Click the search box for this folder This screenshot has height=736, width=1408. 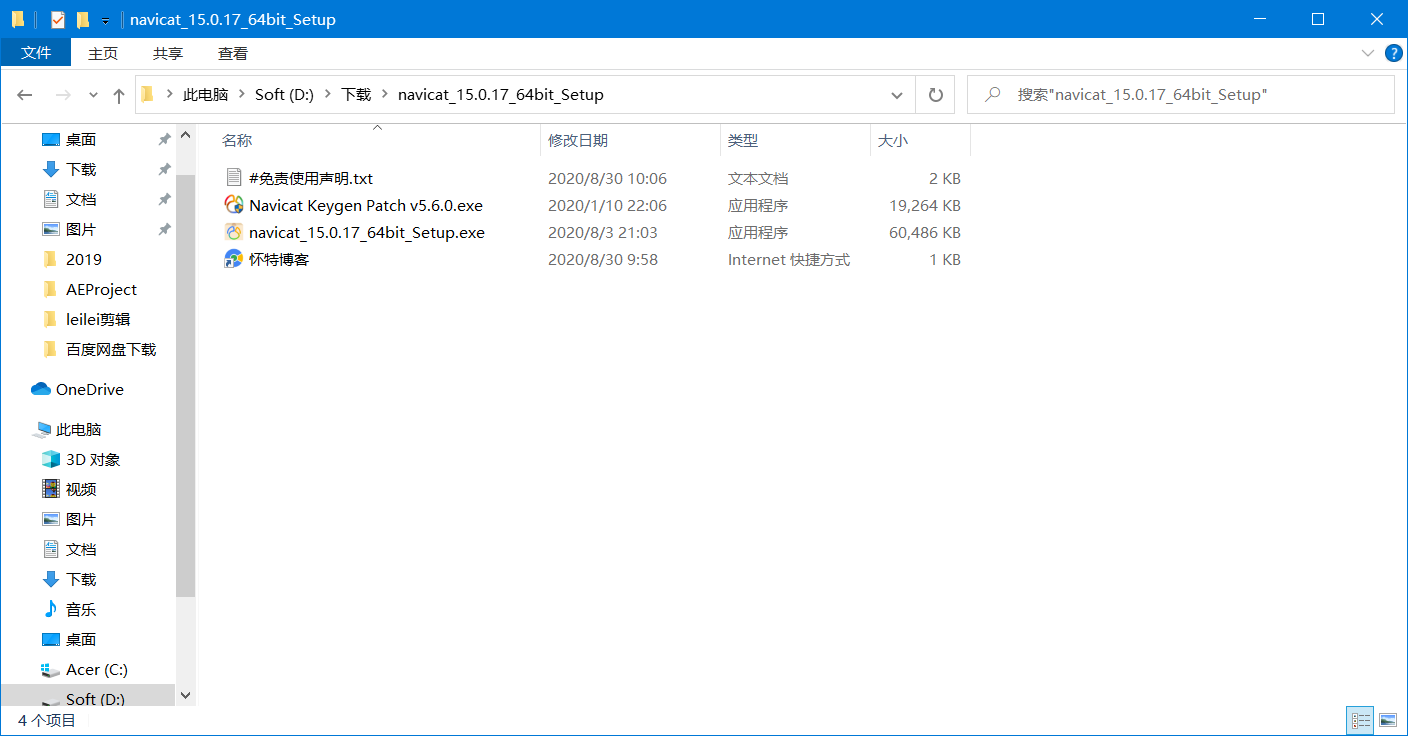tap(1180, 95)
